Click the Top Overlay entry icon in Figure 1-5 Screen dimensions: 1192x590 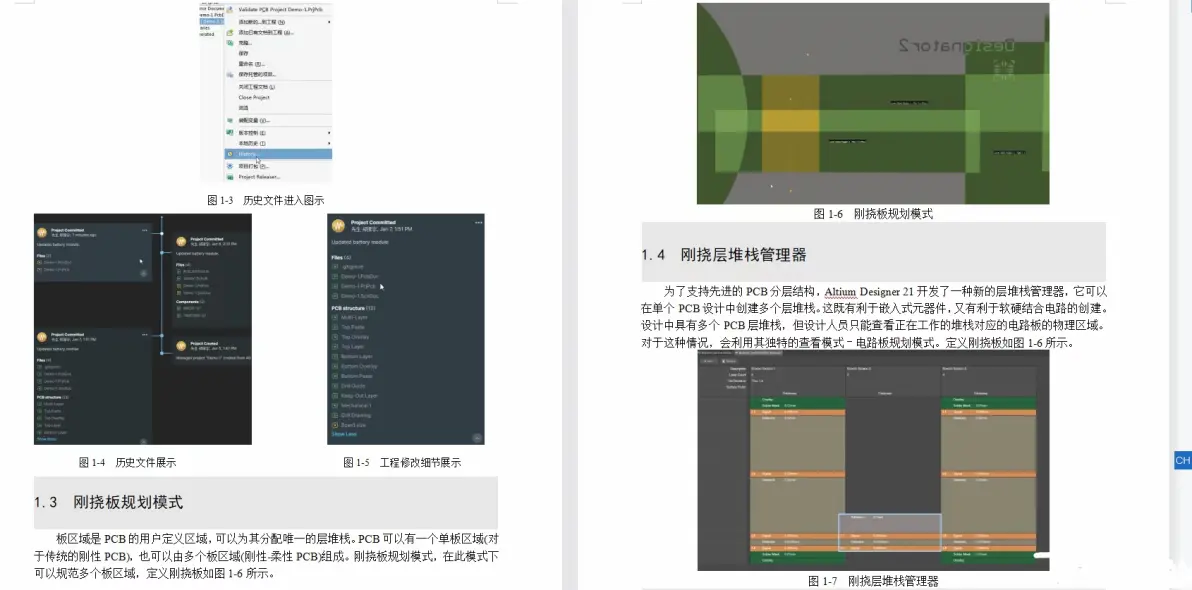pyautogui.click(x=334, y=337)
